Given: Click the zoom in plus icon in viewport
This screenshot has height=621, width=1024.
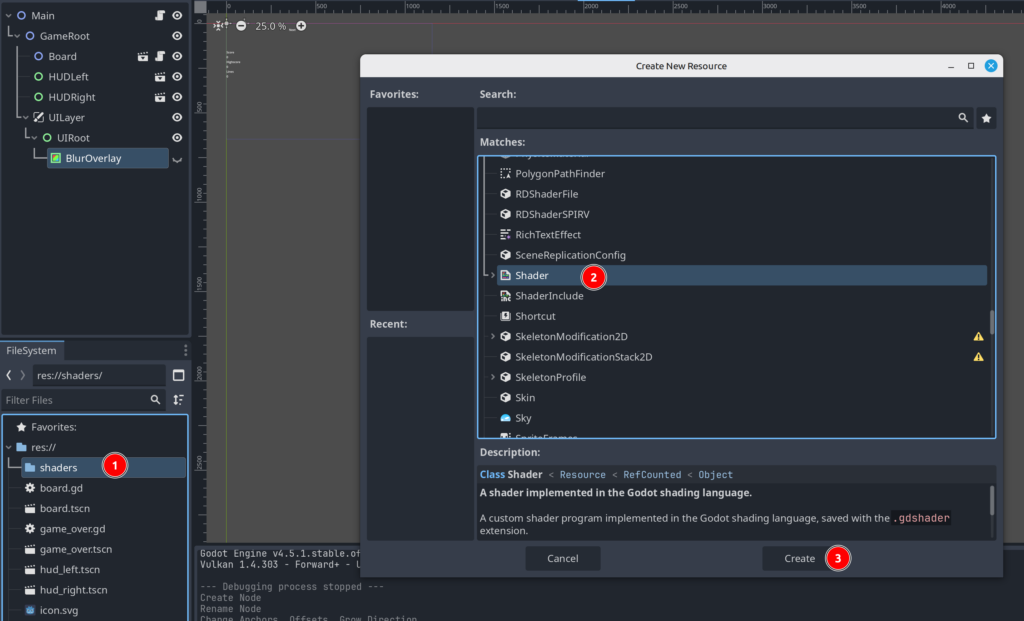Looking at the screenshot, I should pos(301,25).
